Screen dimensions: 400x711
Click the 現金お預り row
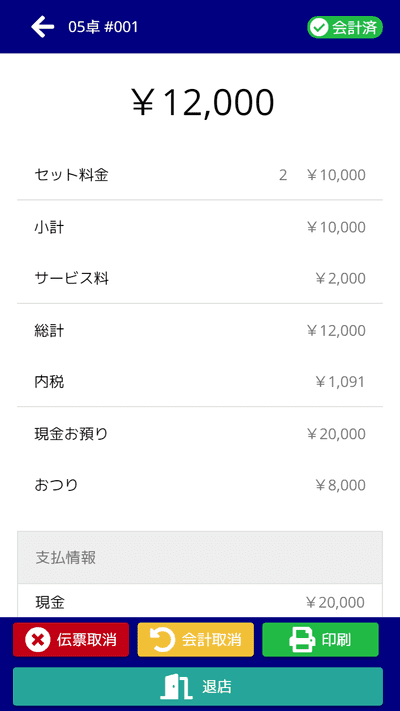tap(200, 434)
